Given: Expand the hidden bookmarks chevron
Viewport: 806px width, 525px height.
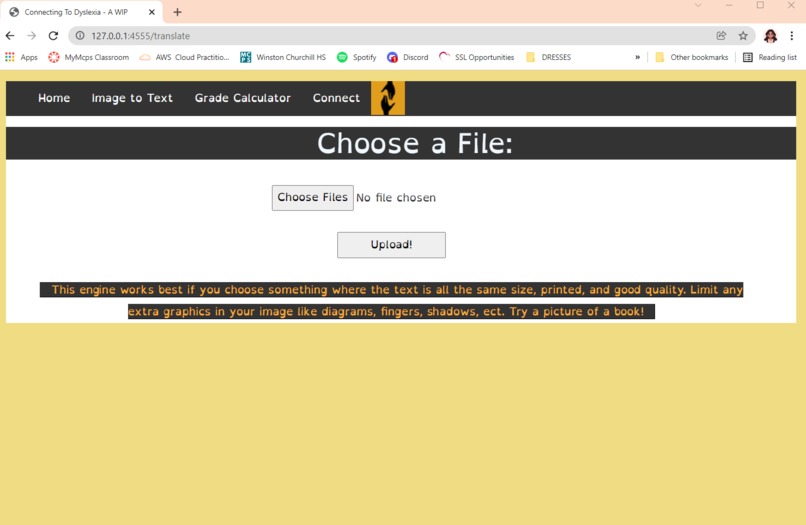Looking at the screenshot, I should (637, 57).
